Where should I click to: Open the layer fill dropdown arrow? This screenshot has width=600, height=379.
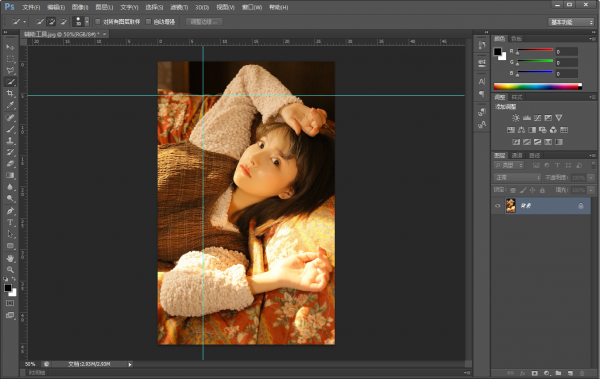(591, 190)
